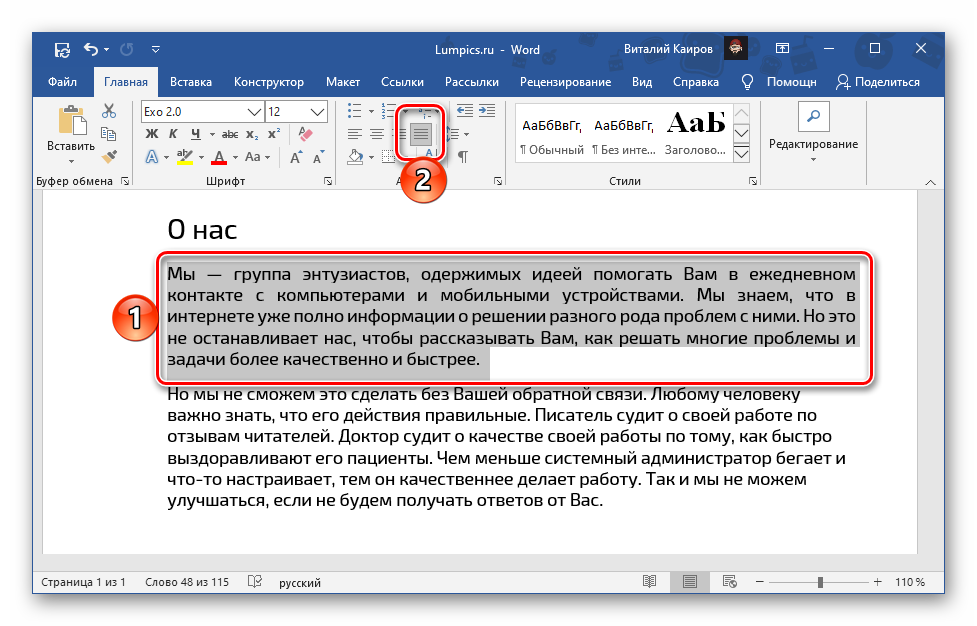Image resolution: width=977 pixels, height=626 pixels.
Task: Apply subscript formatting
Action: 253,134
